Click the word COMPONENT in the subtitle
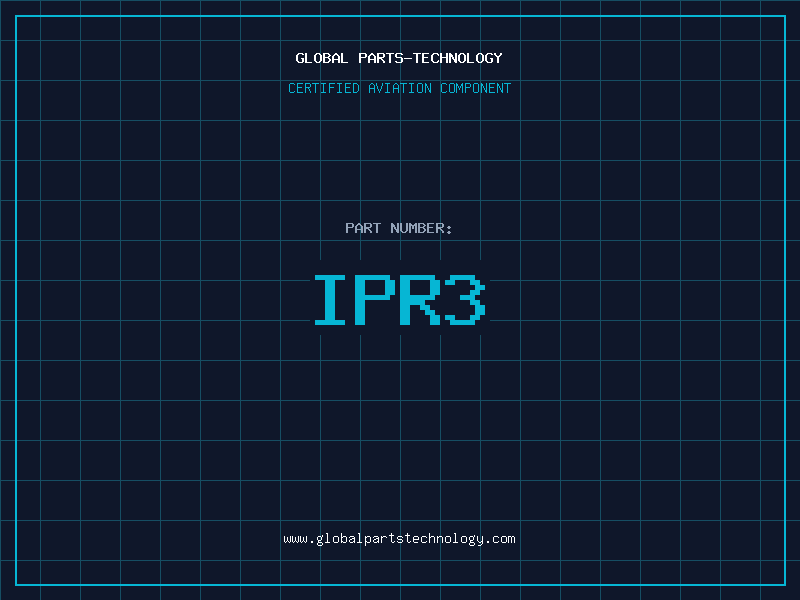Screen dimensions: 800x600 476,89
